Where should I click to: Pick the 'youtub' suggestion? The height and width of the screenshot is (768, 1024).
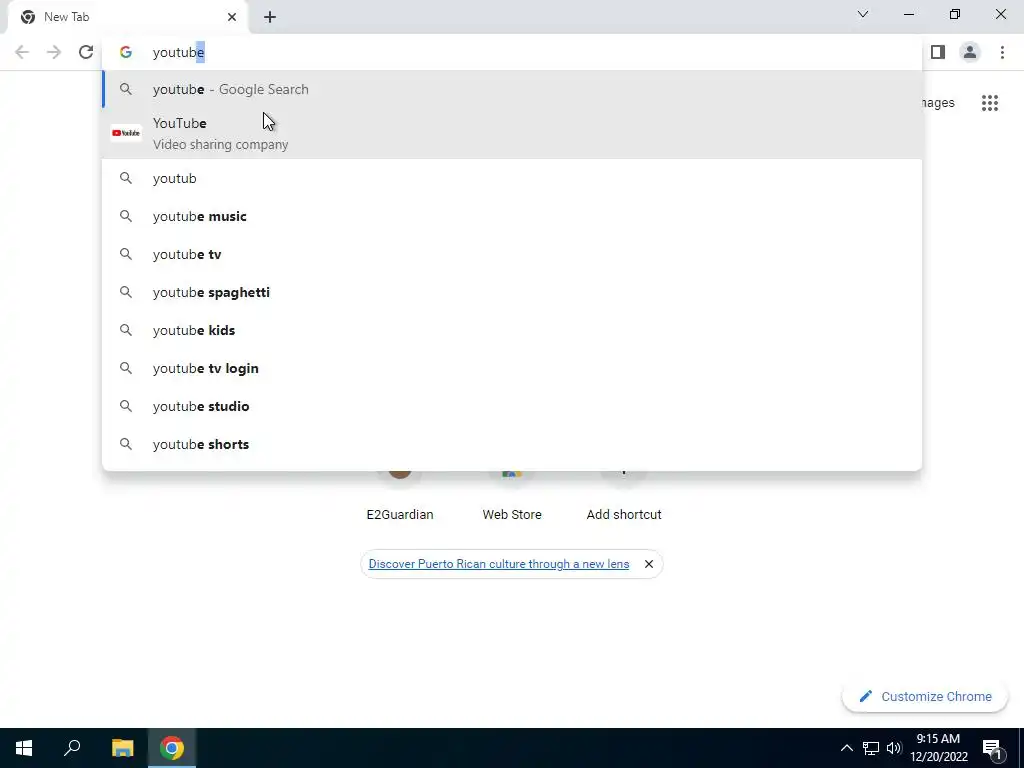pos(512,178)
